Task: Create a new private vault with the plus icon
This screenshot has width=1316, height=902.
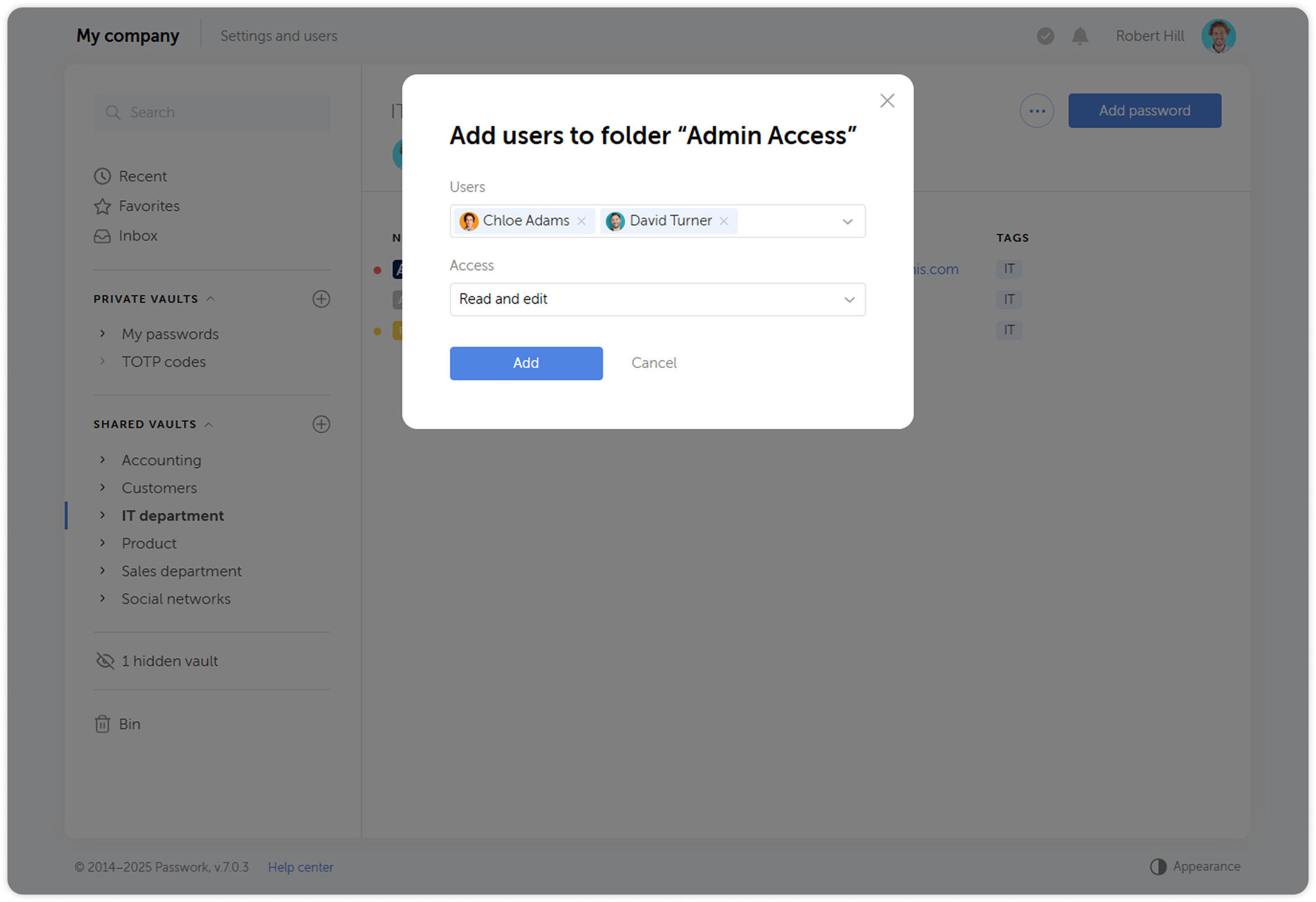Action: coord(321,299)
